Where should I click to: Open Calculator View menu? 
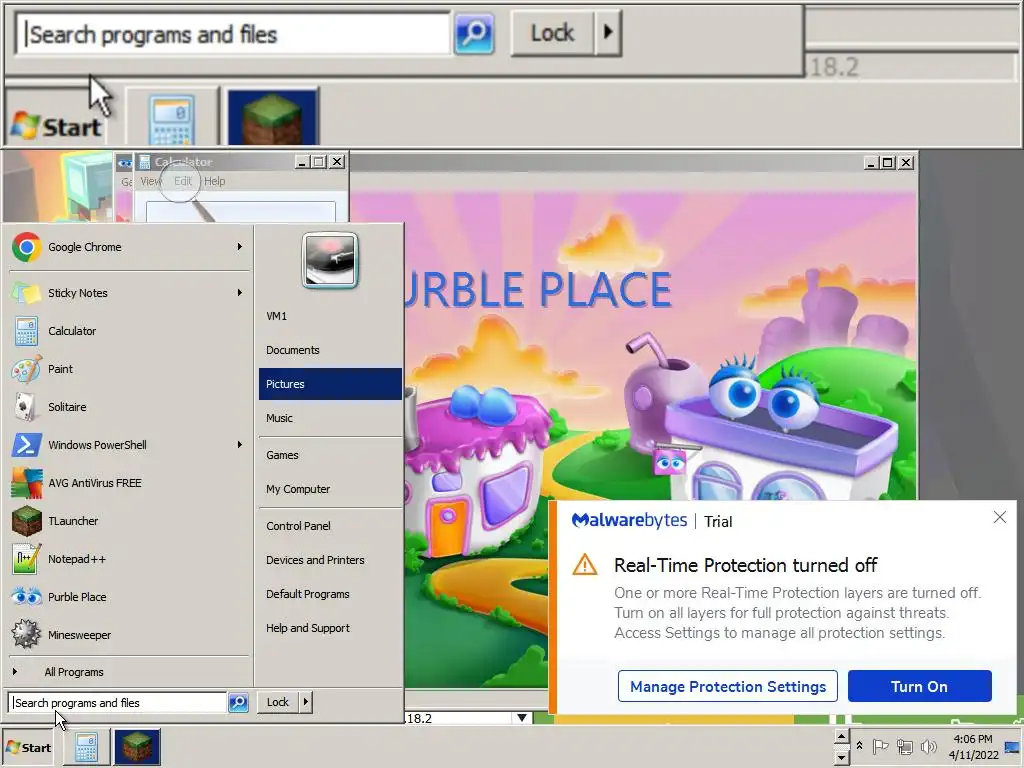(151, 182)
